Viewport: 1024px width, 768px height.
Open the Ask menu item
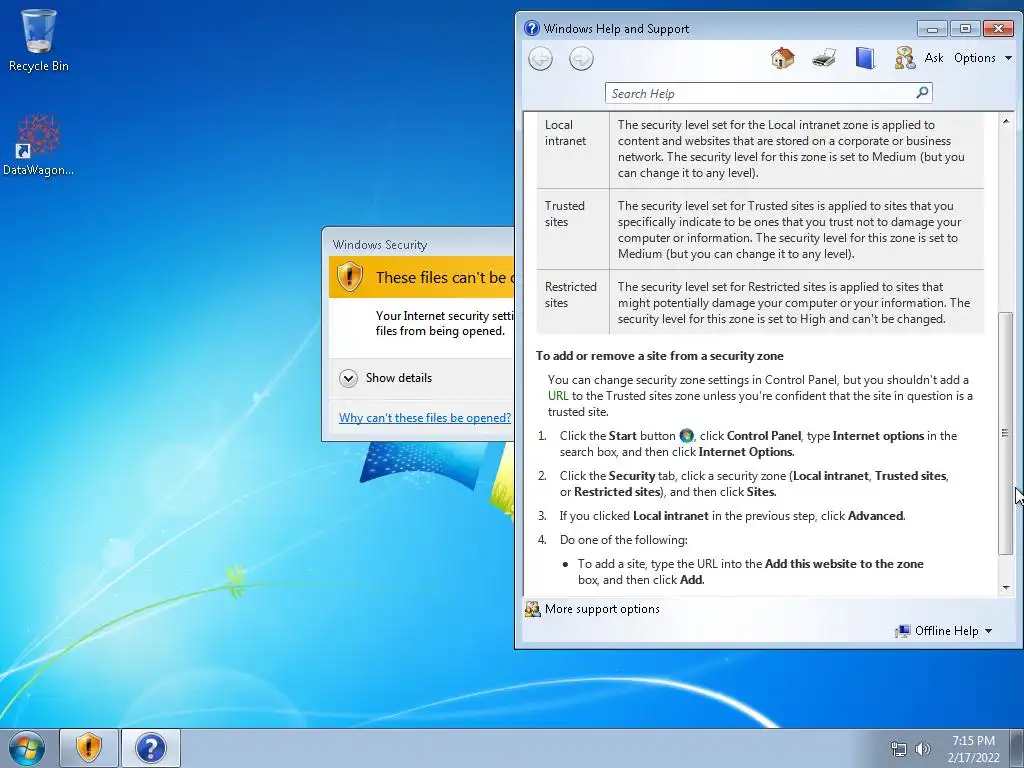pos(934,58)
